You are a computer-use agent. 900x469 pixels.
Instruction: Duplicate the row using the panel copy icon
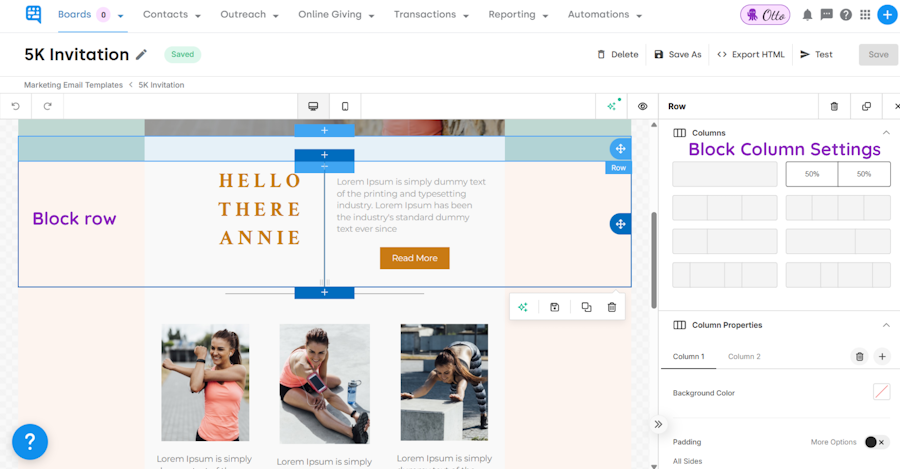(x=866, y=106)
